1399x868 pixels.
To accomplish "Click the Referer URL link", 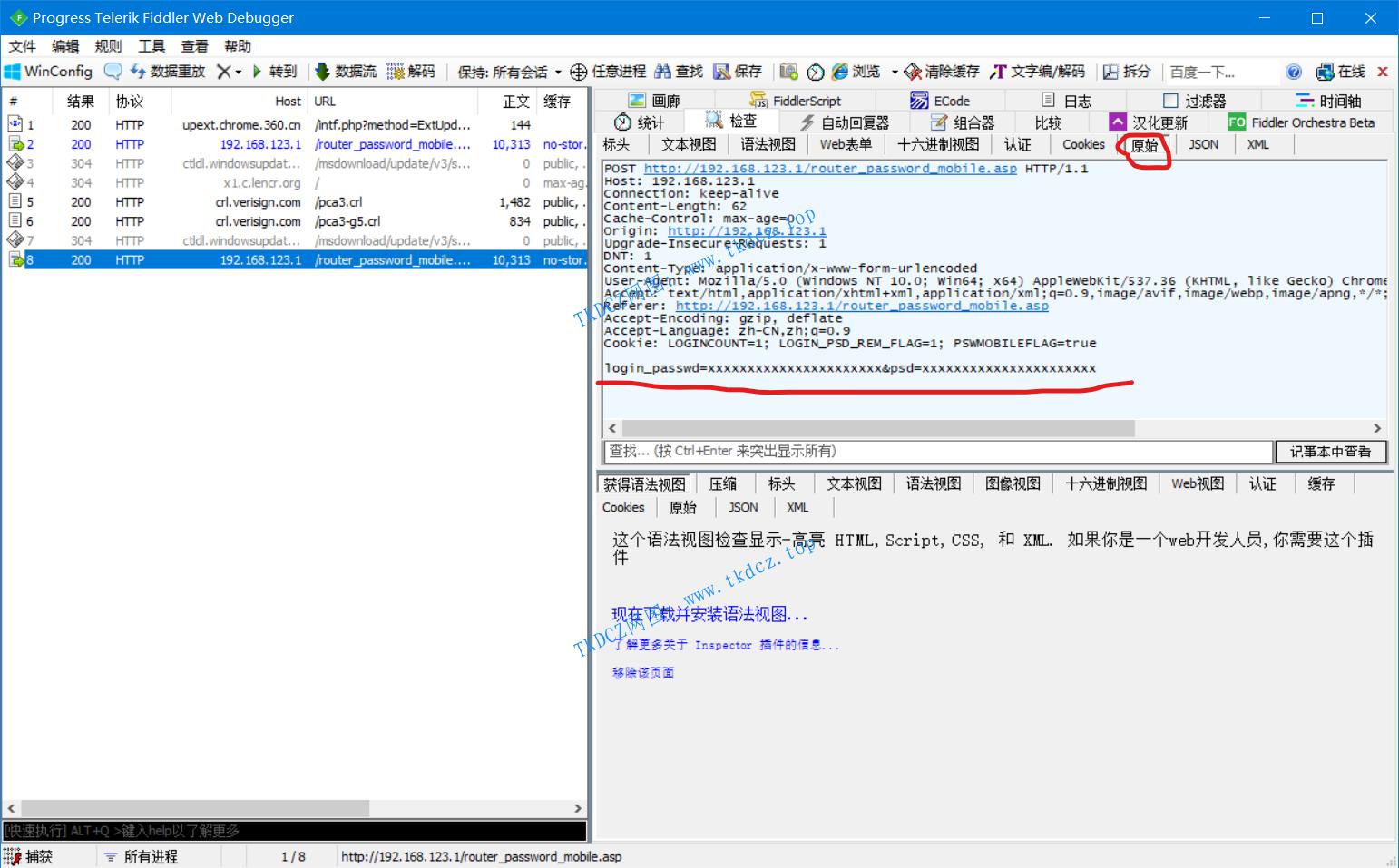I will (862, 306).
